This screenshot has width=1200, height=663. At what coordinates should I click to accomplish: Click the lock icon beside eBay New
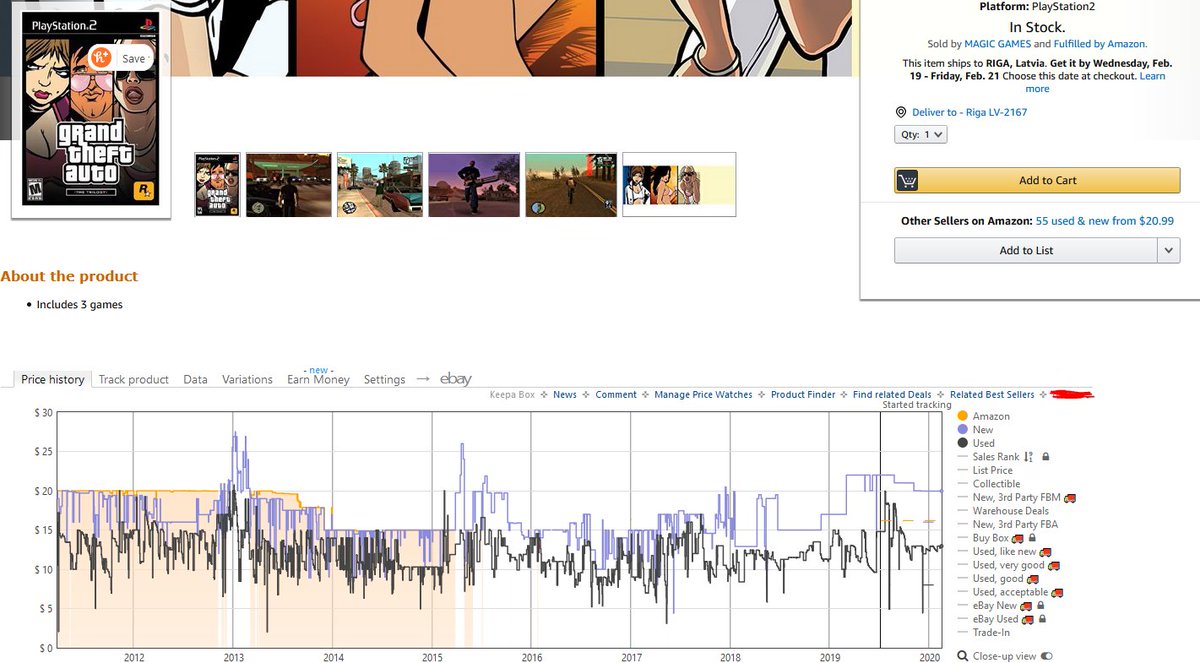1040,605
